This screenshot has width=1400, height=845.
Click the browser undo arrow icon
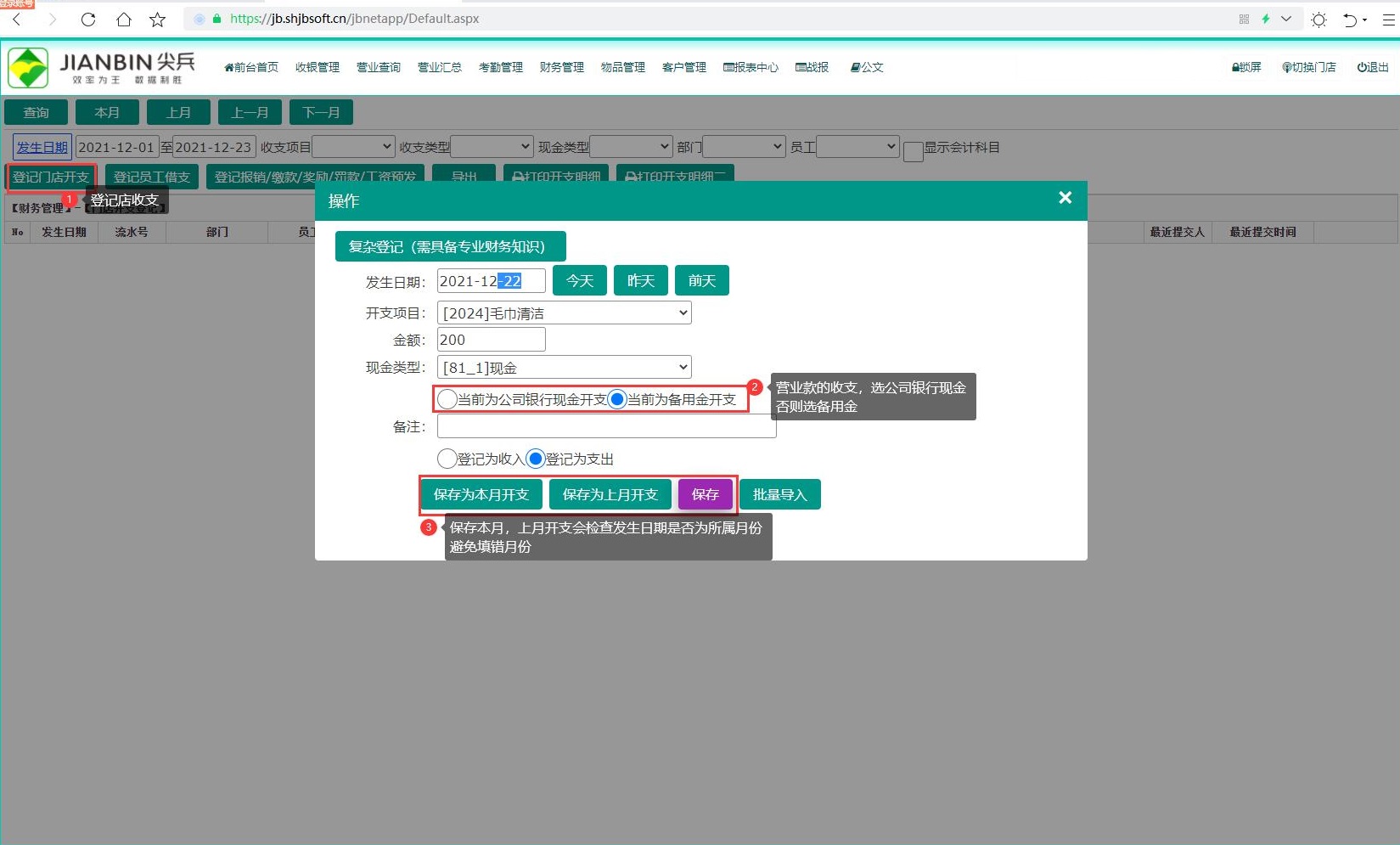pyautogui.click(x=1350, y=19)
